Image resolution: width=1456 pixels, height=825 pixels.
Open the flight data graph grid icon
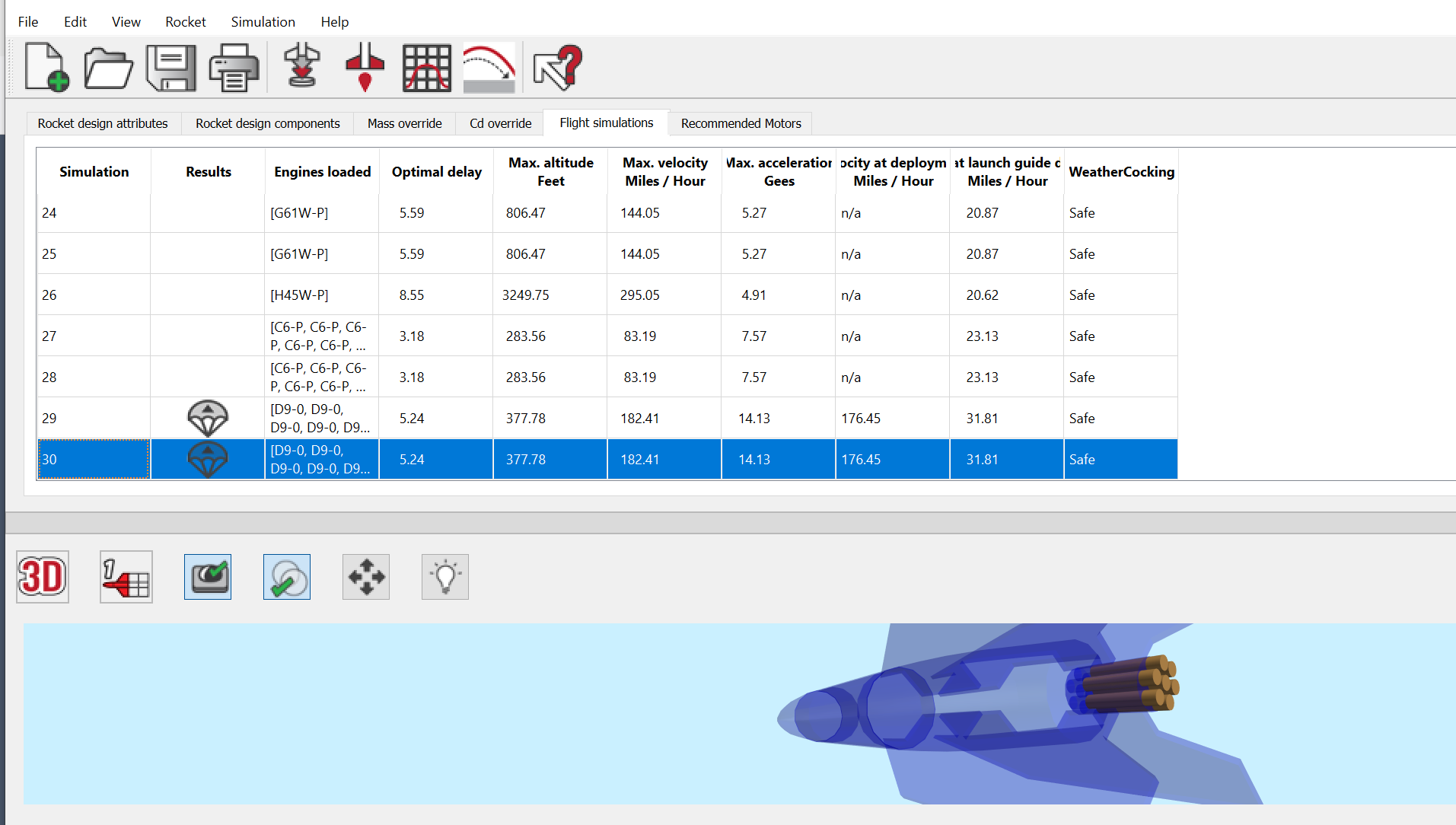tap(426, 68)
